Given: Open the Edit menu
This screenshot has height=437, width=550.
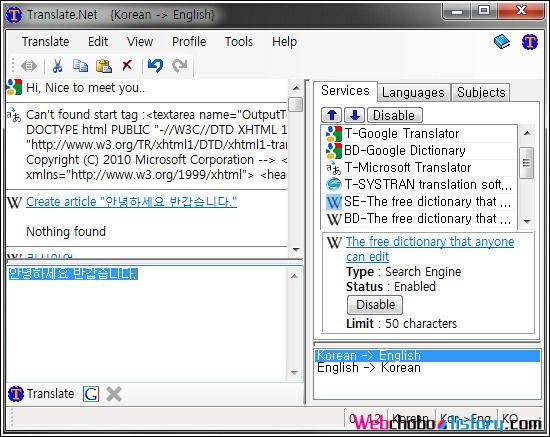Looking at the screenshot, I should point(98,42).
